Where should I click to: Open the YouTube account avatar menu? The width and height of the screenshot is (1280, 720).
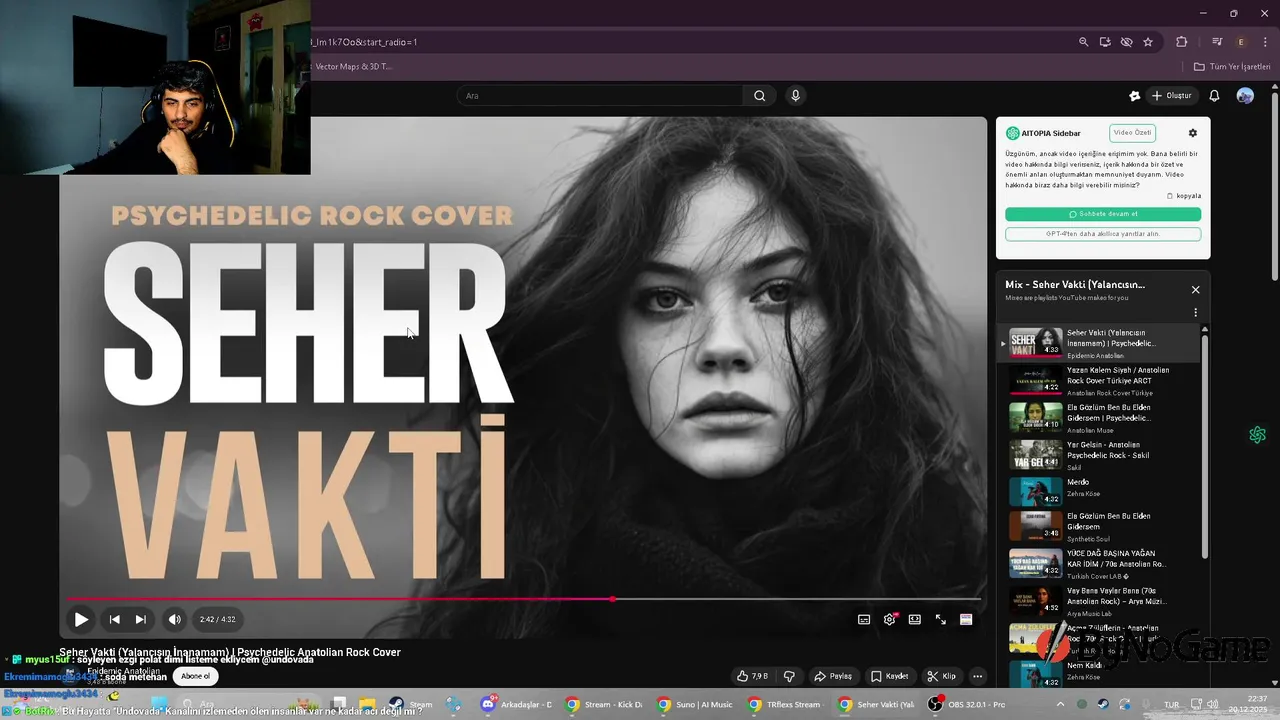coord(1245,96)
